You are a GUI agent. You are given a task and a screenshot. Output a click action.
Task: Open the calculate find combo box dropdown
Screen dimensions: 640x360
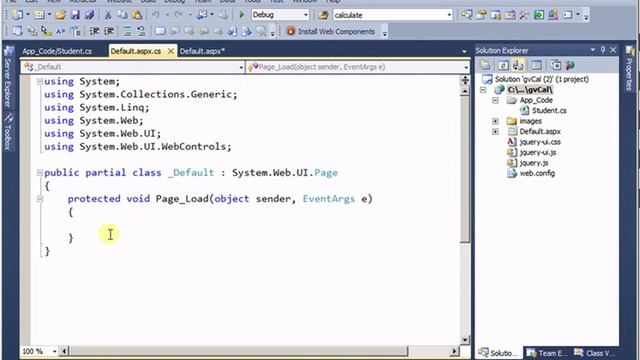pyautogui.click(x=449, y=15)
